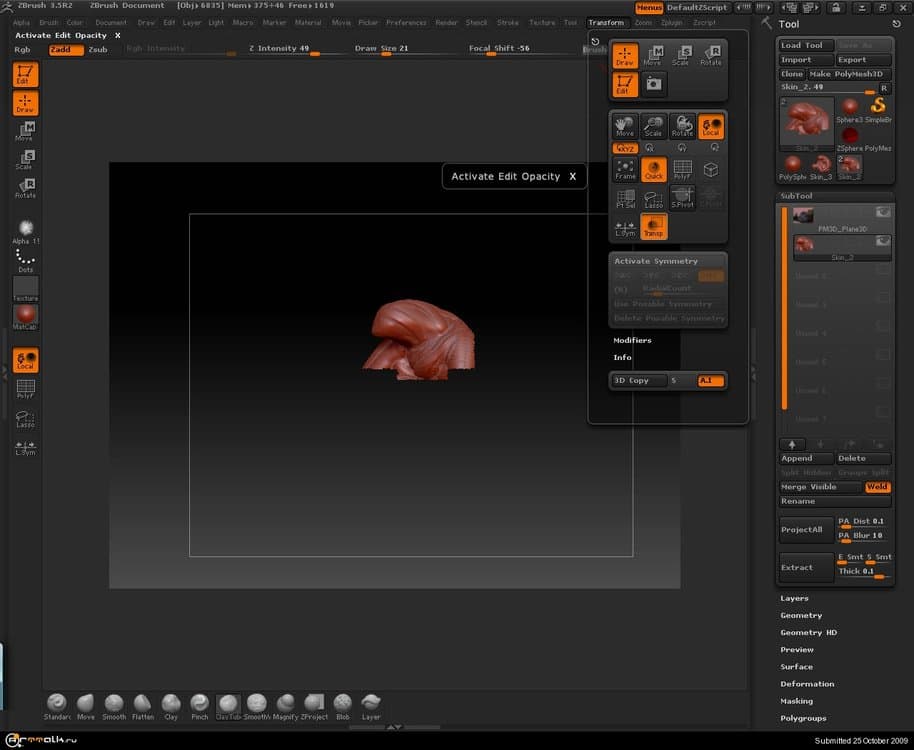This screenshot has height=750, width=914.
Task: Toggle visibility eye of PM3D_Plane3D subtool
Action: point(882,212)
